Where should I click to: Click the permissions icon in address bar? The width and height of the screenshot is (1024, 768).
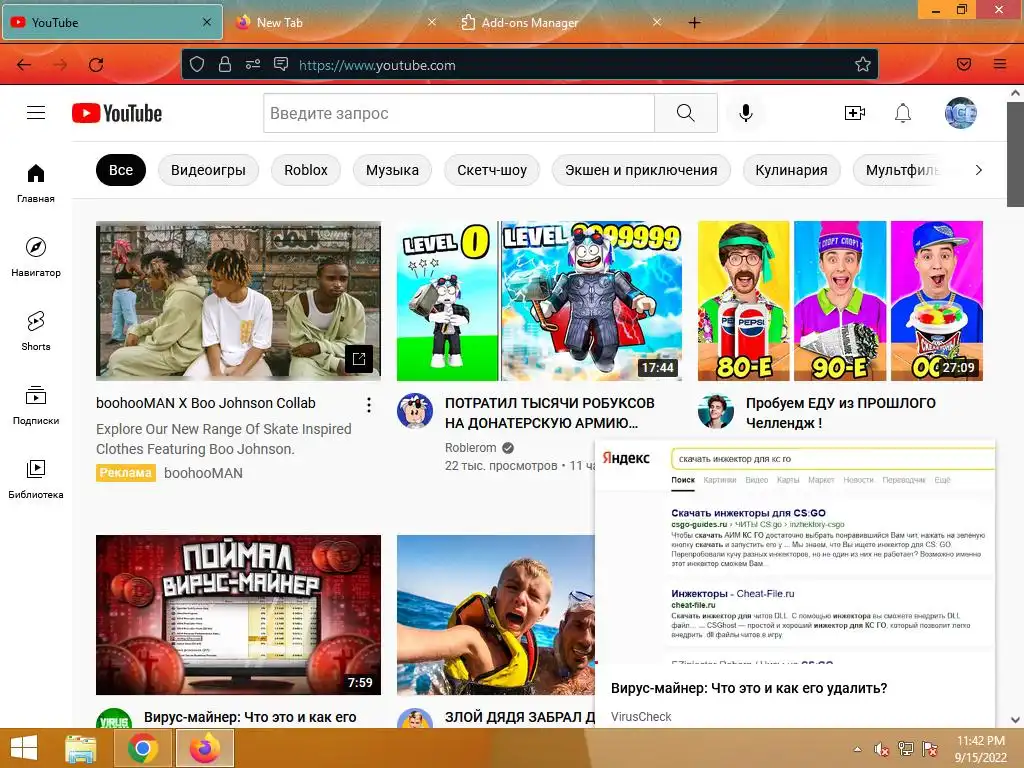click(253, 64)
